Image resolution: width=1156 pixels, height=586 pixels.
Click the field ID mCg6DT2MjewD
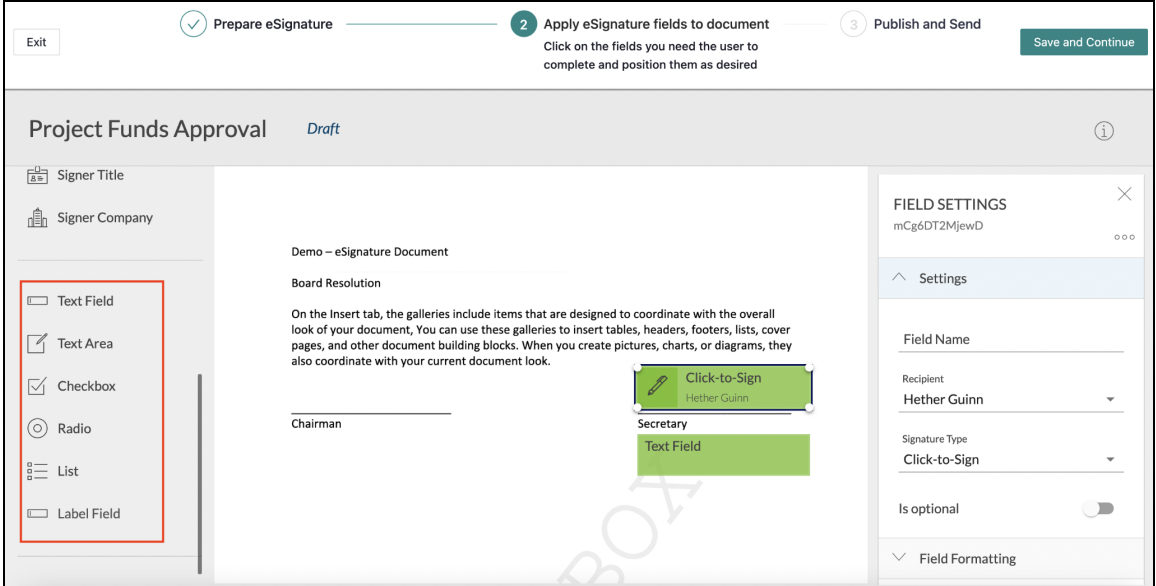click(x=938, y=226)
